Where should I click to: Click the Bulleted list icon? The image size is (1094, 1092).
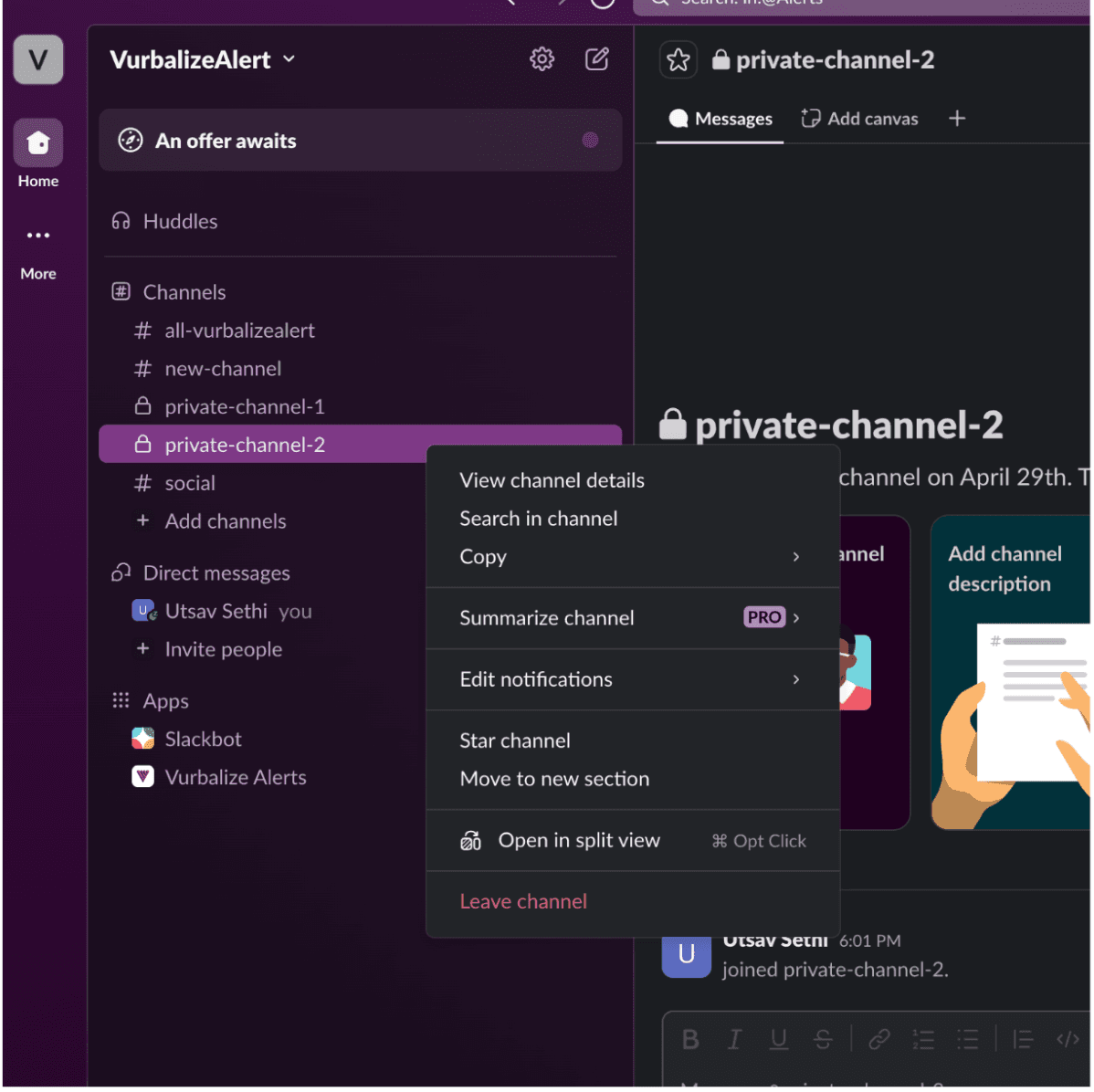click(967, 1039)
